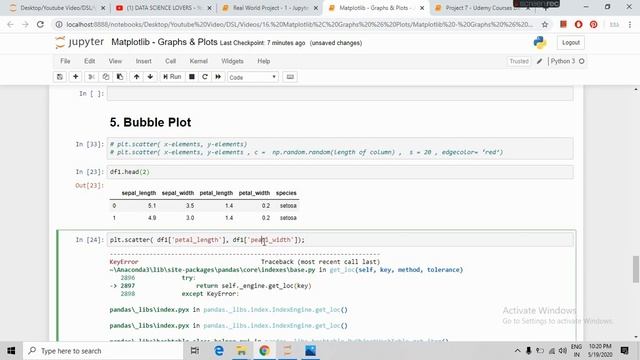
Task: Run the selected cell
Action: (172, 77)
